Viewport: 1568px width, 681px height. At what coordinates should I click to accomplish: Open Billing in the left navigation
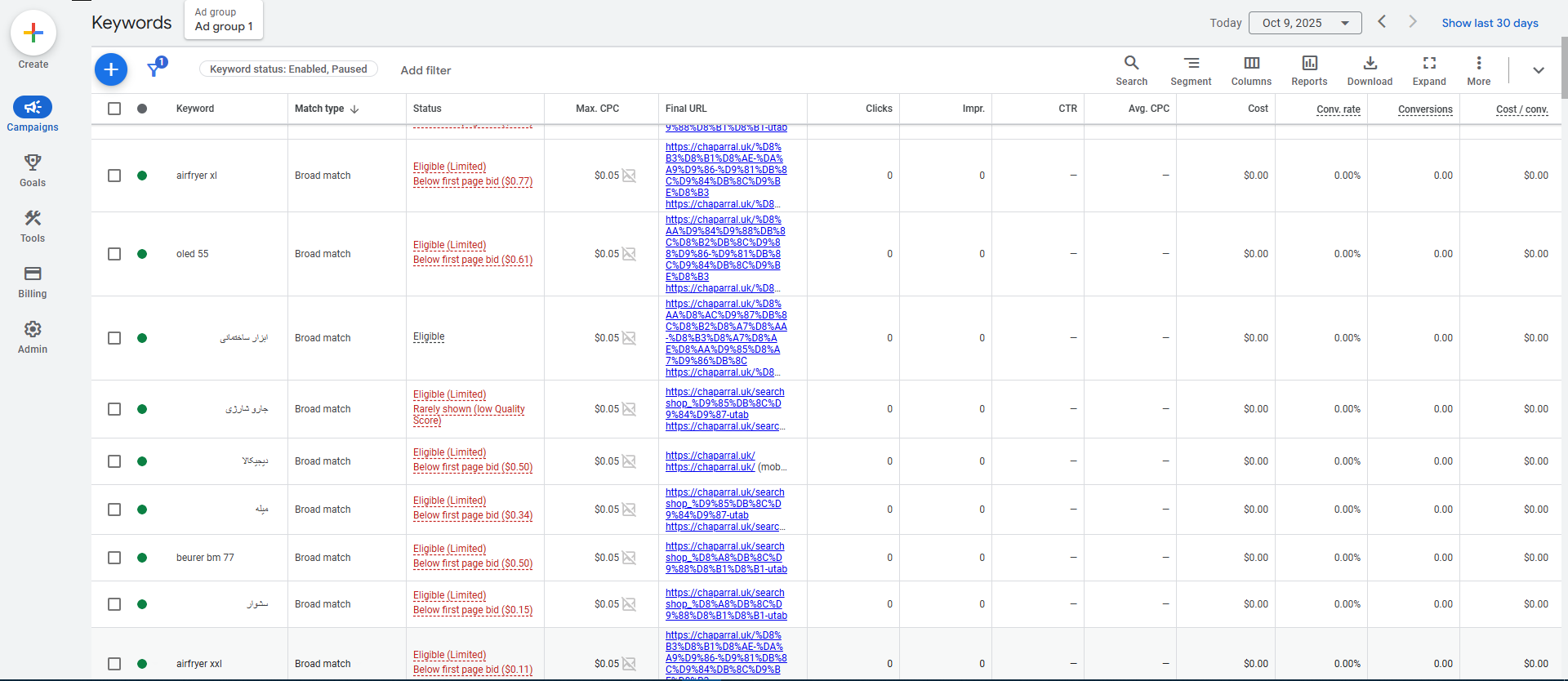33,282
